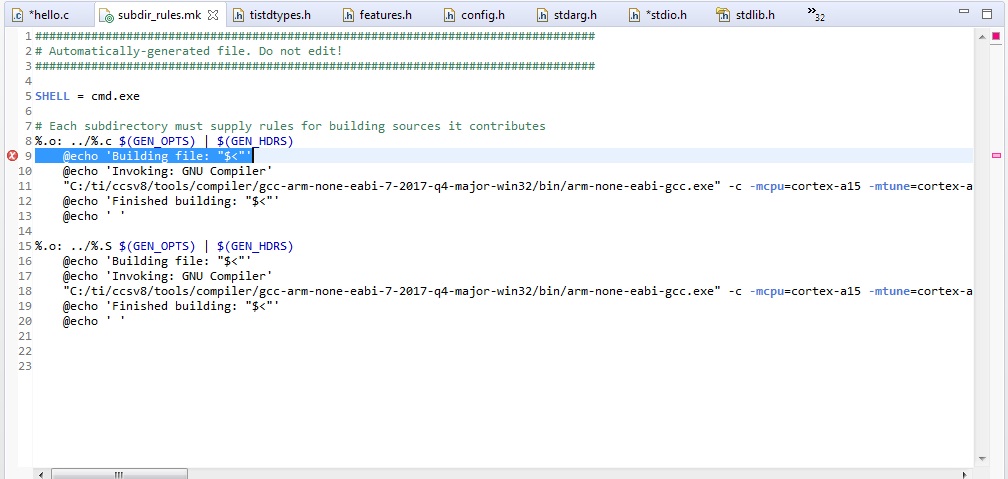Screen dimensions: 1008x479
Task: Close the subdir_rules.mk tab
Action: pyautogui.click(x=213, y=14)
